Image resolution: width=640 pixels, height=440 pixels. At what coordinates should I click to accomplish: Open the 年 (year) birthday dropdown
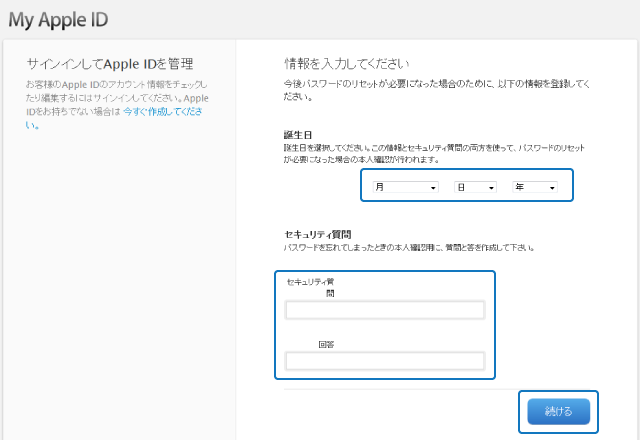coord(535,187)
